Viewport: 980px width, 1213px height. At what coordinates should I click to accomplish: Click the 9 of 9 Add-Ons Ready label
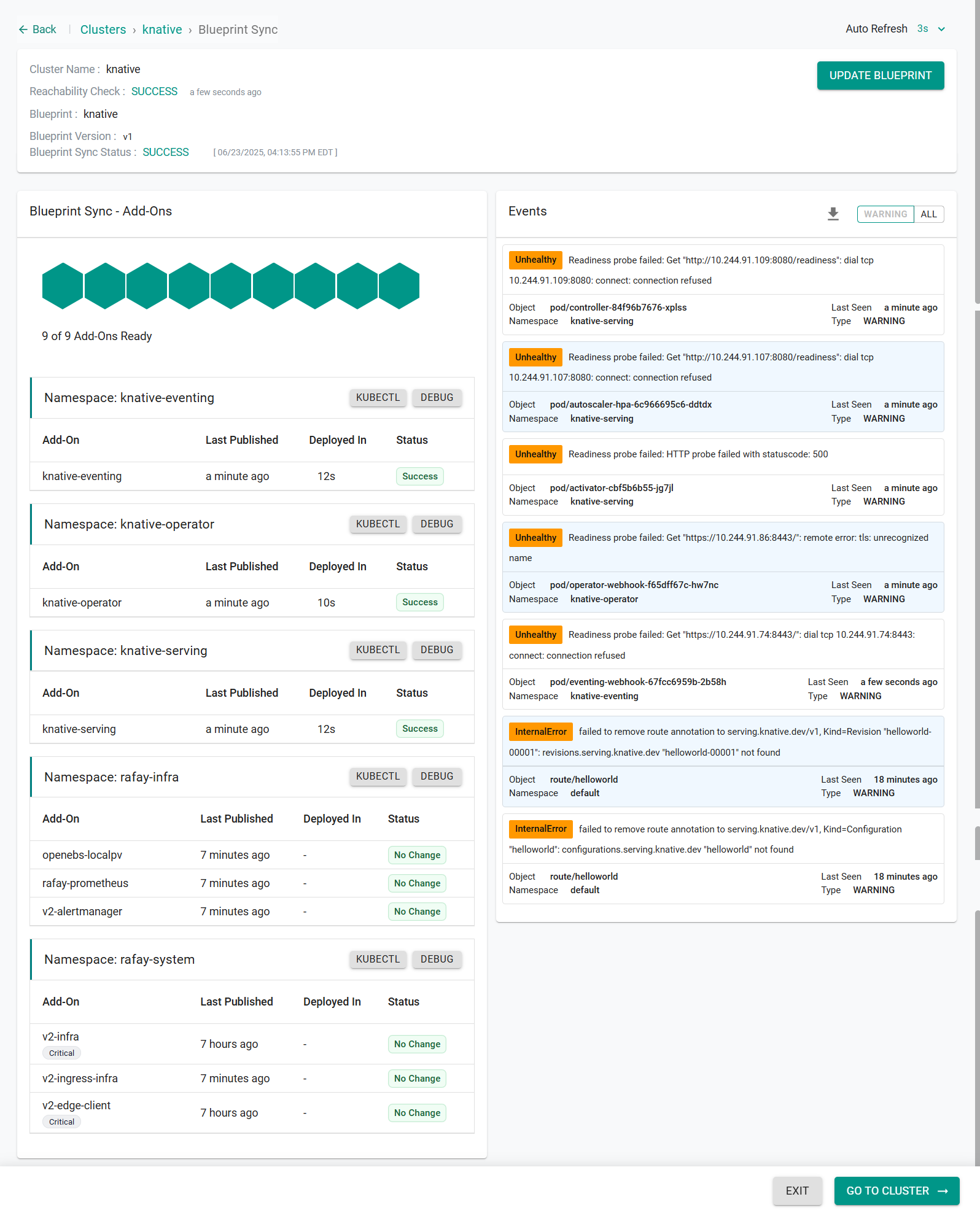[x=97, y=336]
